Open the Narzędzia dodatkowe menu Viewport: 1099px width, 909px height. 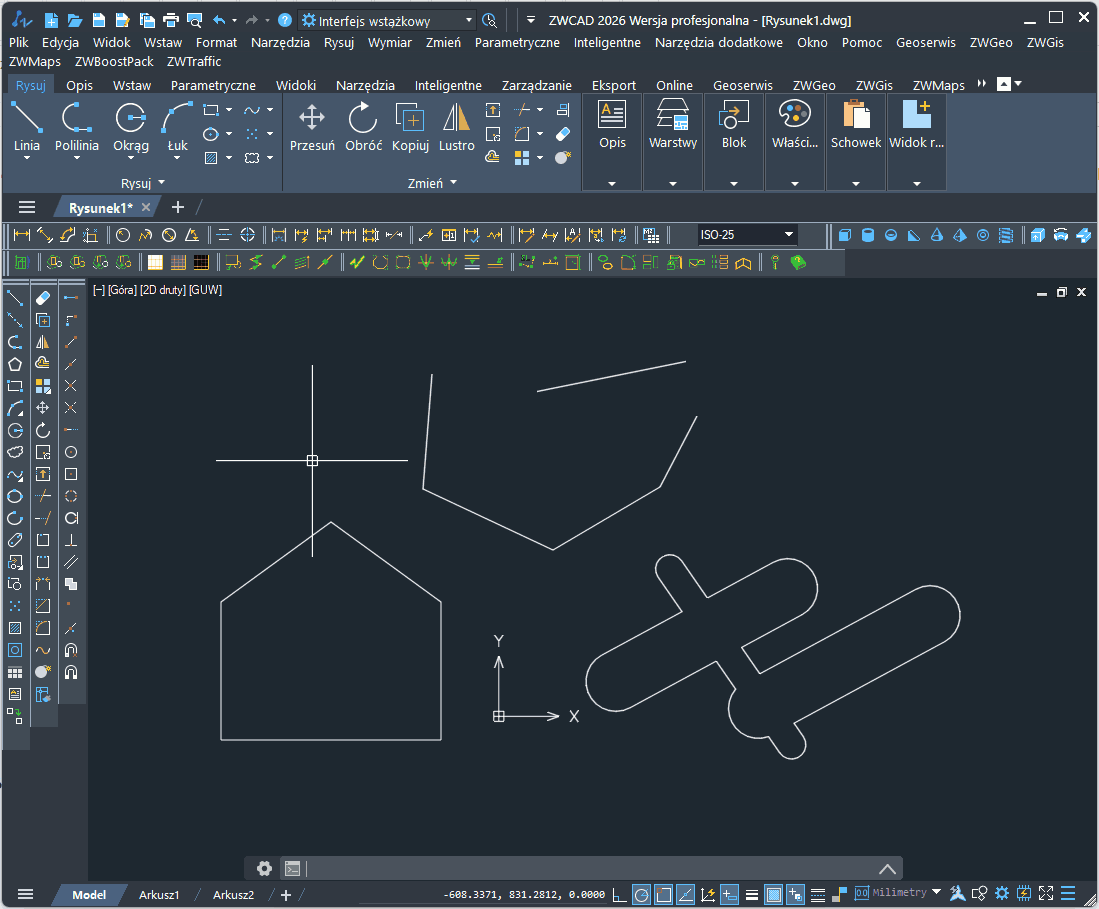718,42
